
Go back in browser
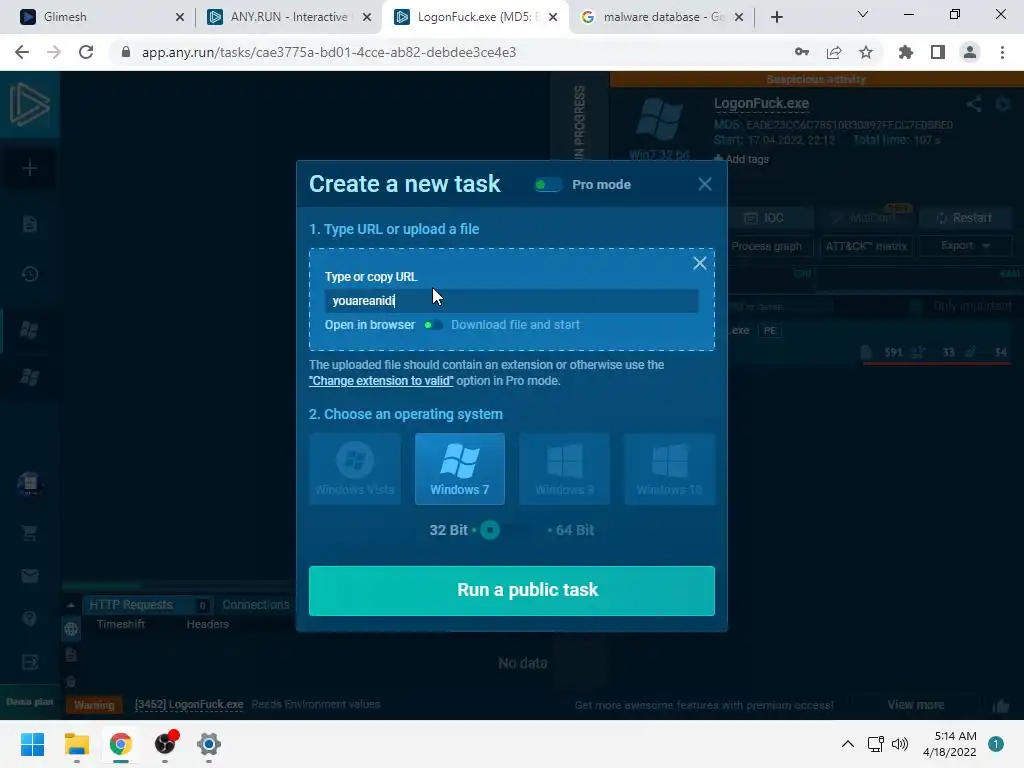point(22,52)
